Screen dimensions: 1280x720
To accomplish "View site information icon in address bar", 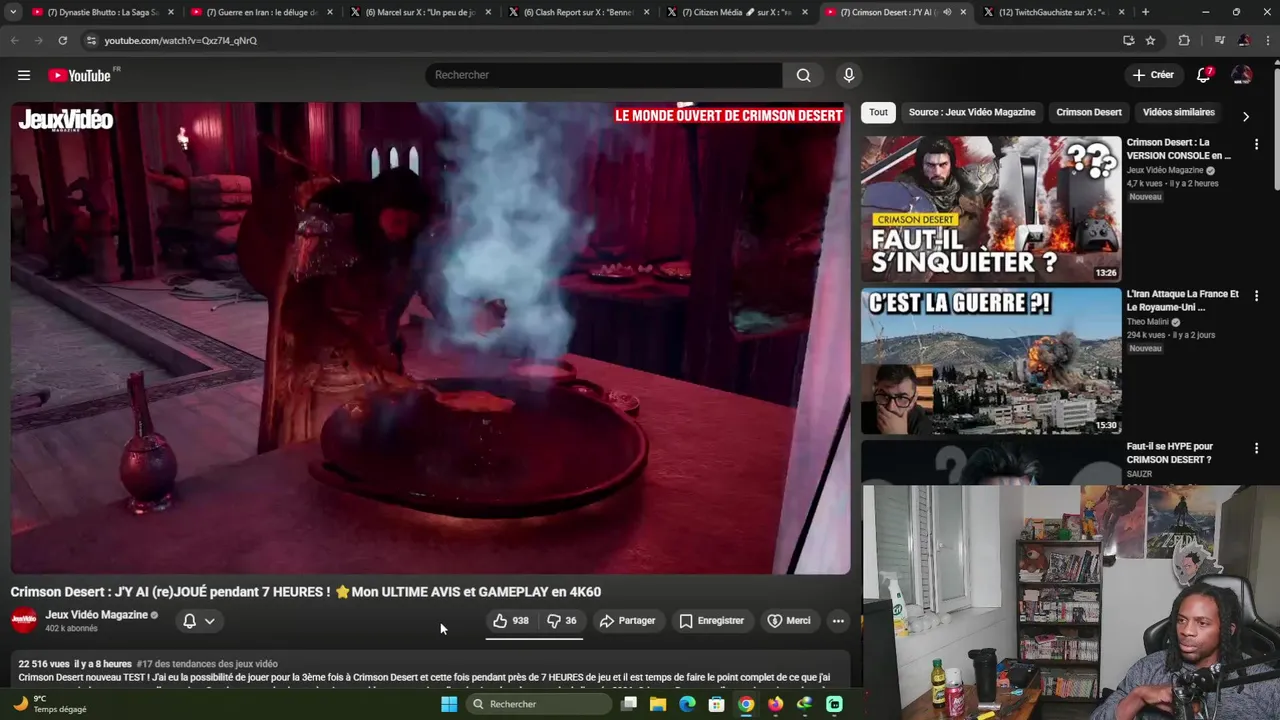I will point(91,40).
